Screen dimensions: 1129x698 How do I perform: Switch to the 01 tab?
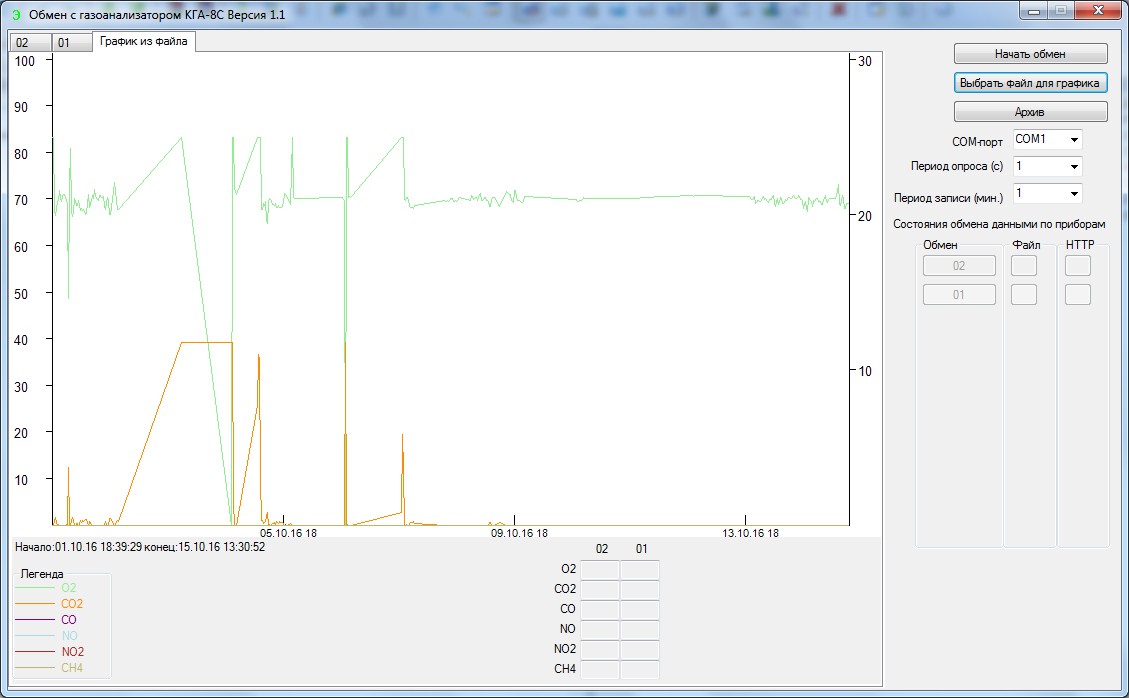pos(71,42)
